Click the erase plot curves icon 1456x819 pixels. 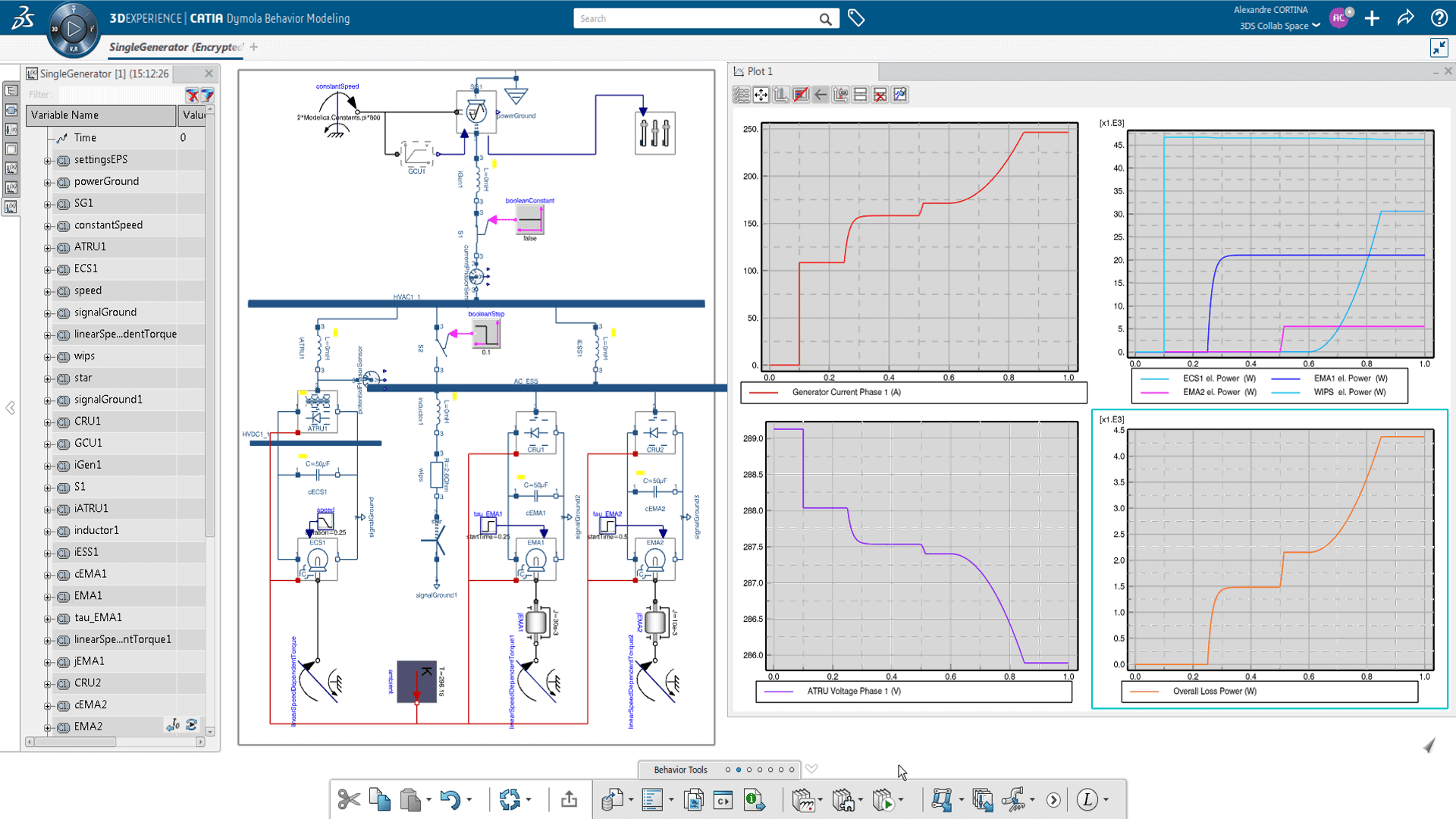(801, 95)
